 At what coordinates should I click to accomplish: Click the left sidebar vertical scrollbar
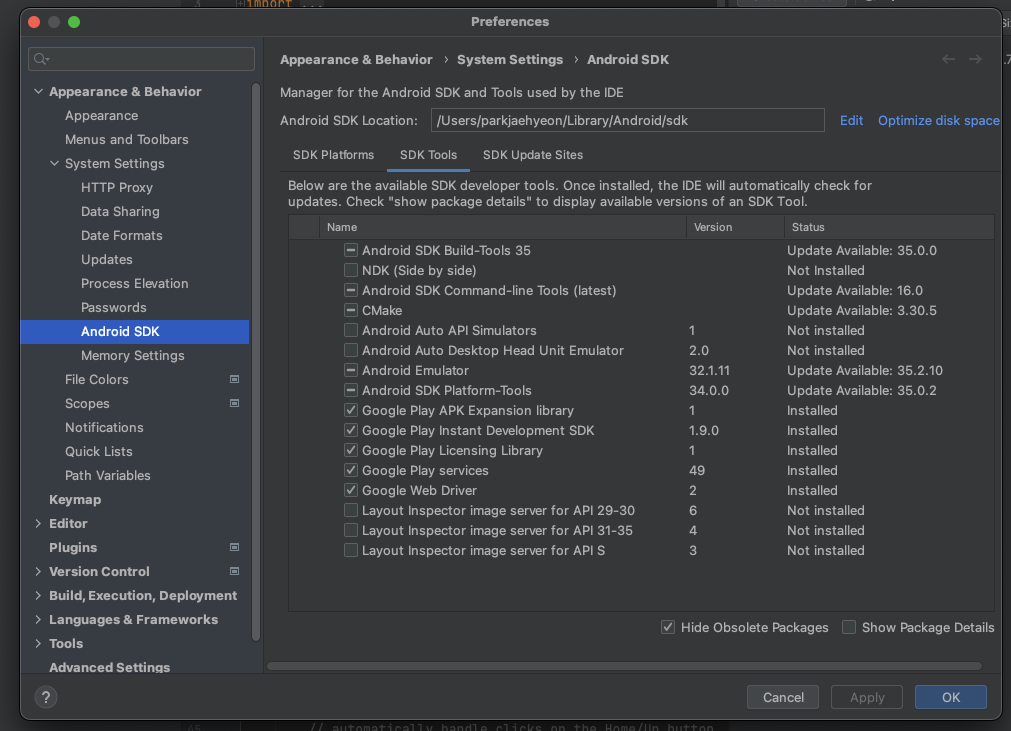pos(256,360)
